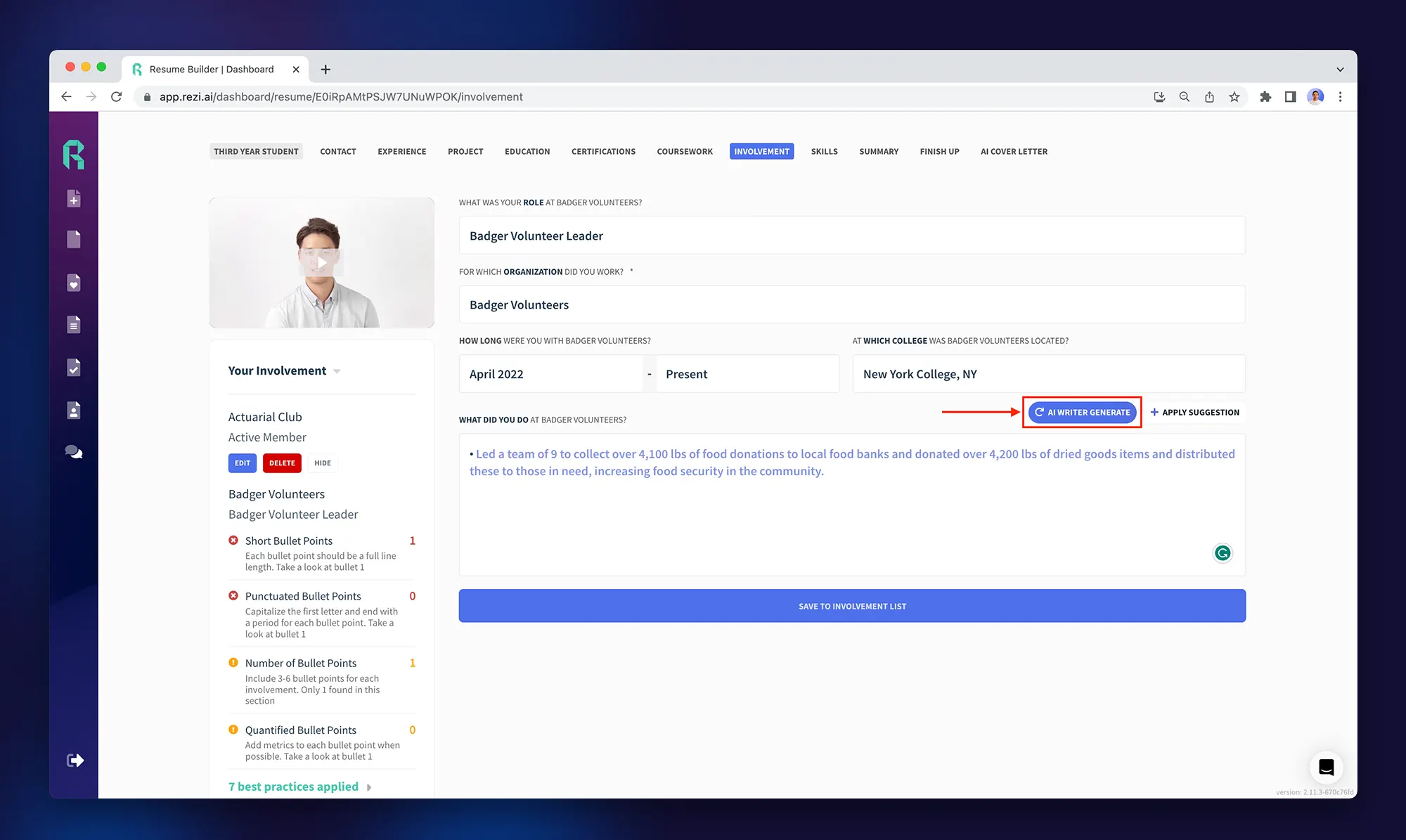Click Save to Involvement List button
1406x840 pixels.
point(852,606)
